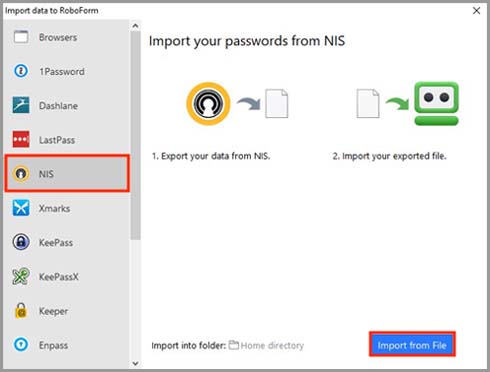Click the large Norton NIS logo
The width and height of the screenshot is (490, 372).
[208, 104]
